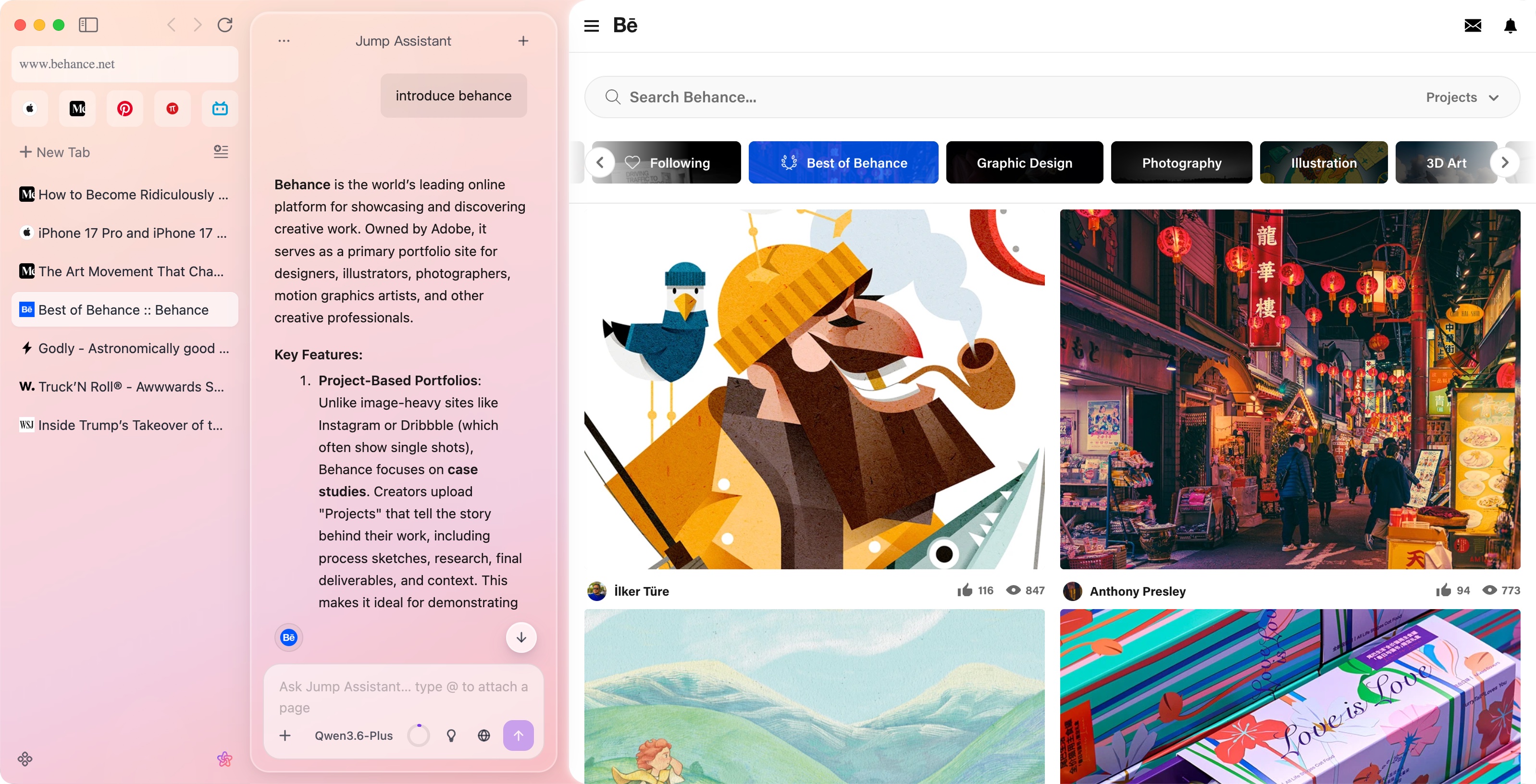
Task: Go to the Behance home logo
Action: (625, 25)
